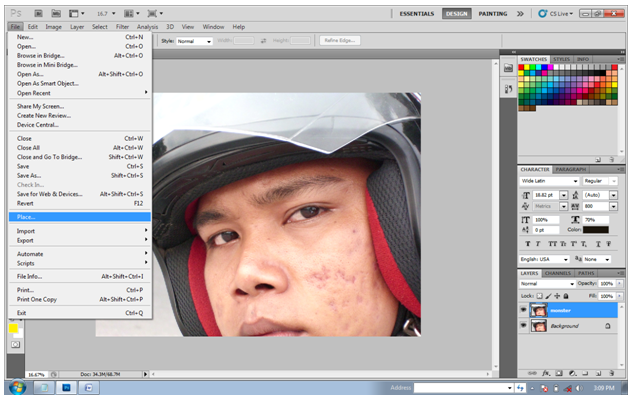Viewport: 634px width, 403px height.
Task: Click the New Adjustment Layer icon
Action: click(x=573, y=373)
